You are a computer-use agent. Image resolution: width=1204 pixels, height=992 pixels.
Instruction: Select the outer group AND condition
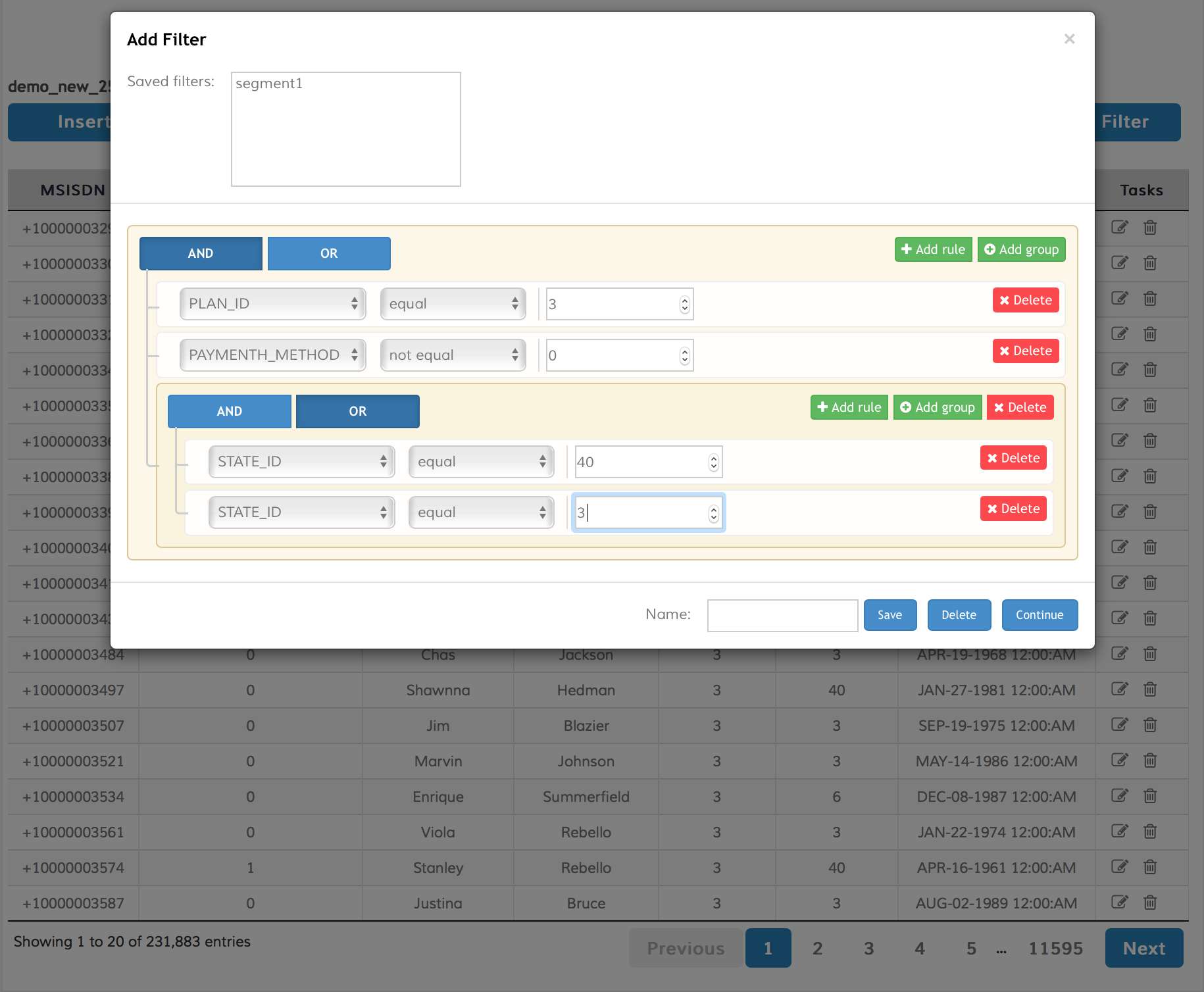tap(201, 253)
